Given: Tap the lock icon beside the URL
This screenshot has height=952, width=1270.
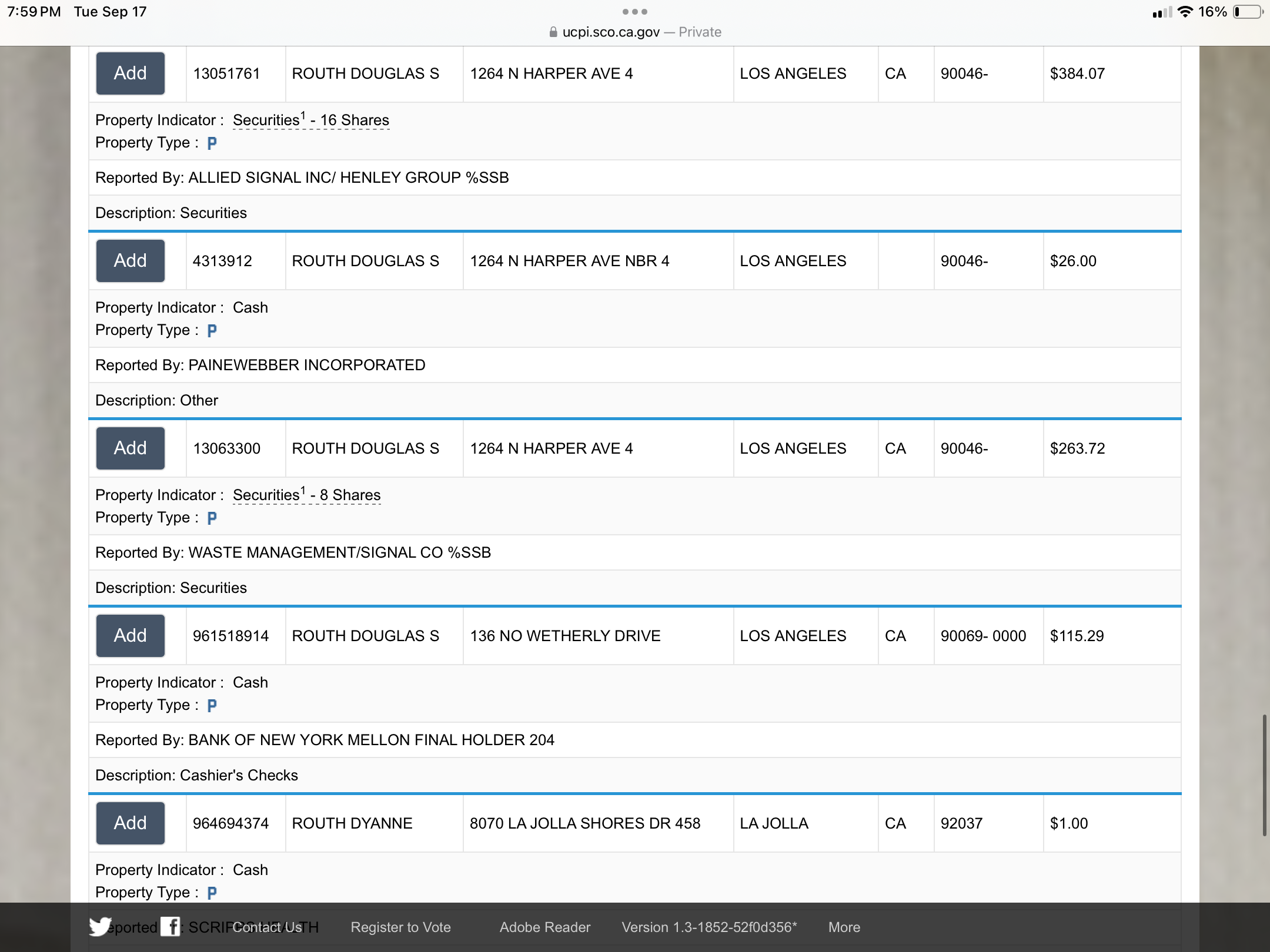Looking at the screenshot, I should point(553,32).
